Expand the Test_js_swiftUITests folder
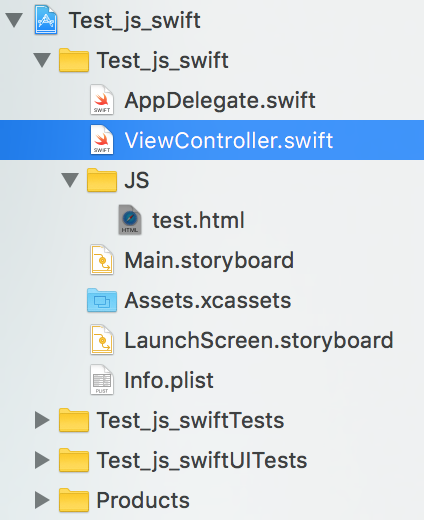The image size is (424, 520). tap(42, 460)
